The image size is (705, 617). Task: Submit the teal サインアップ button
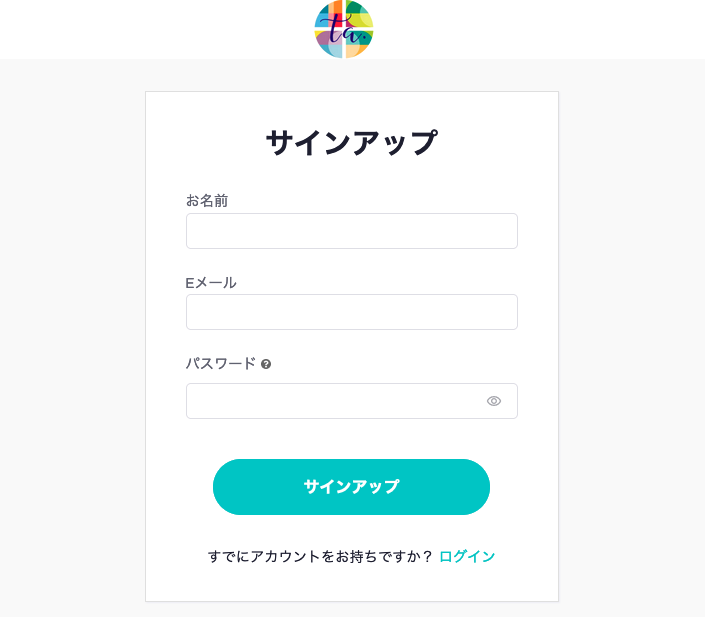[x=351, y=487]
